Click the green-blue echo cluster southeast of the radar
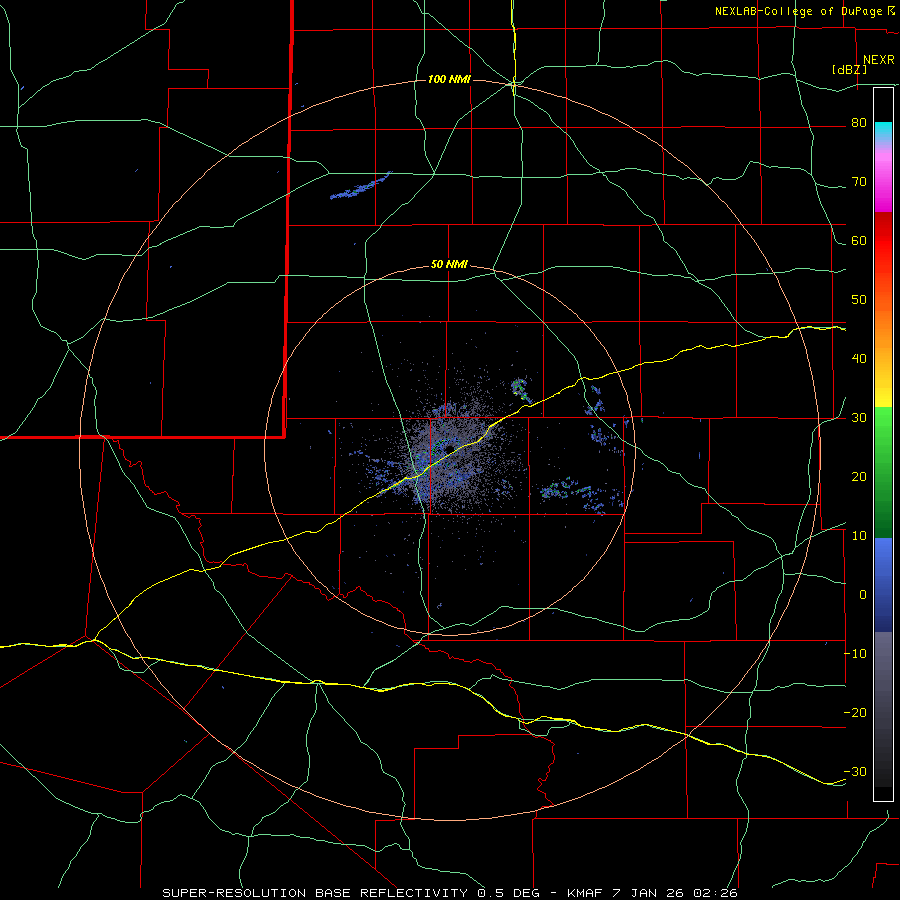The height and width of the screenshot is (900, 900). click(581, 494)
